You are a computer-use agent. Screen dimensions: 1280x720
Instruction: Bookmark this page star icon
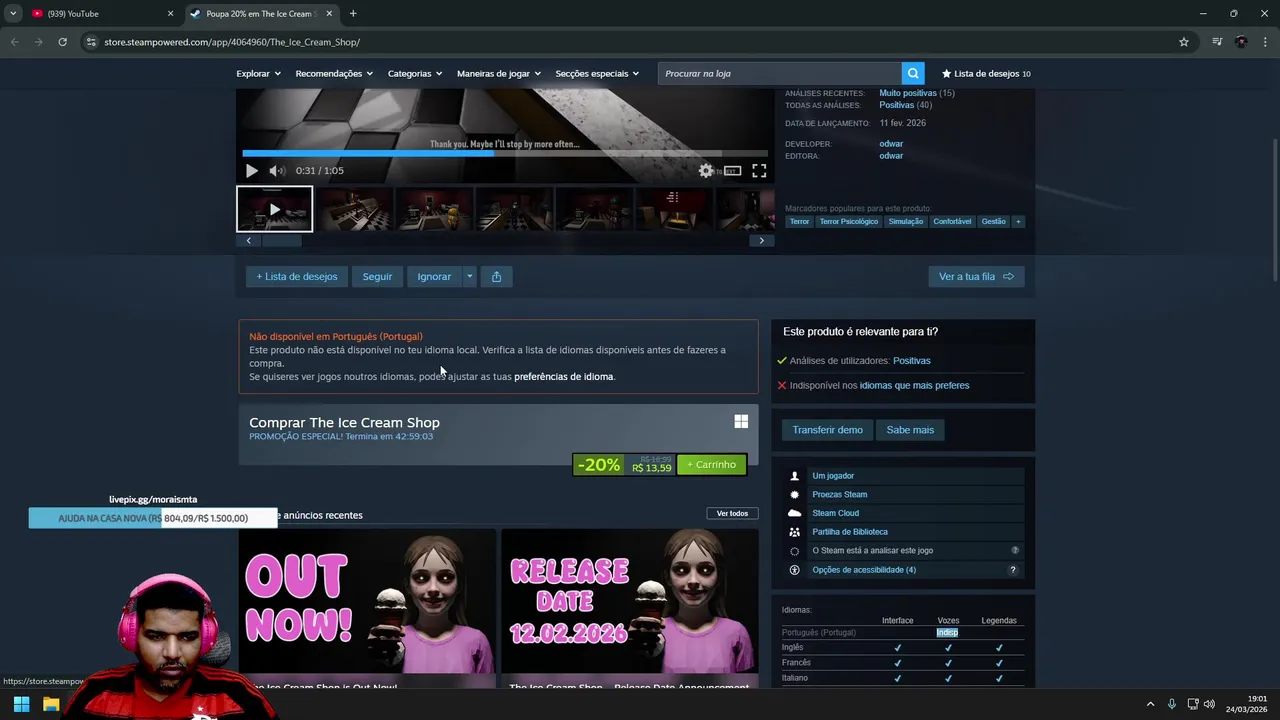pyautogui.click(x=1184, y=42)
